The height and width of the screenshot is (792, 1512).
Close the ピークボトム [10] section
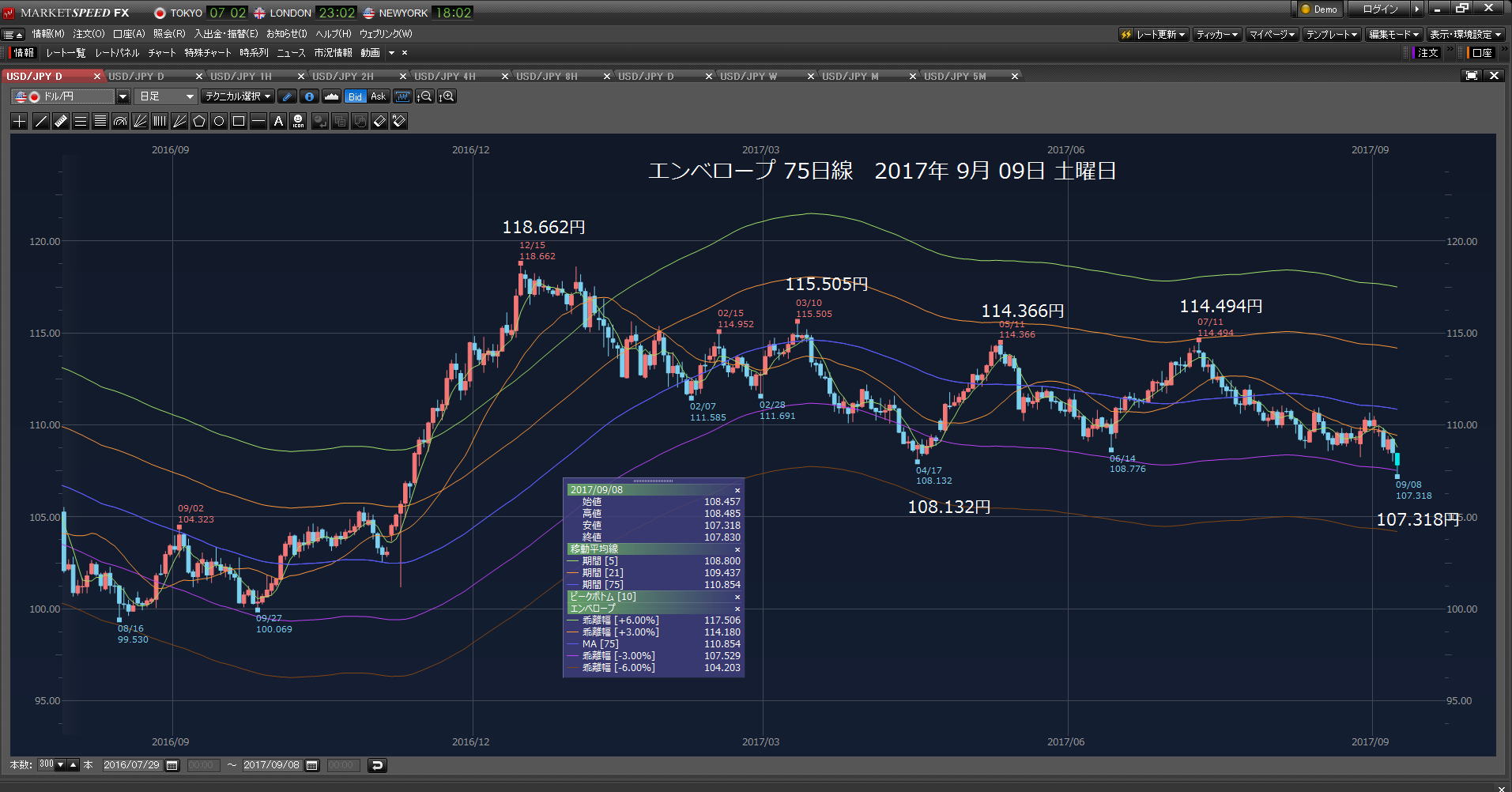[737, 597]
